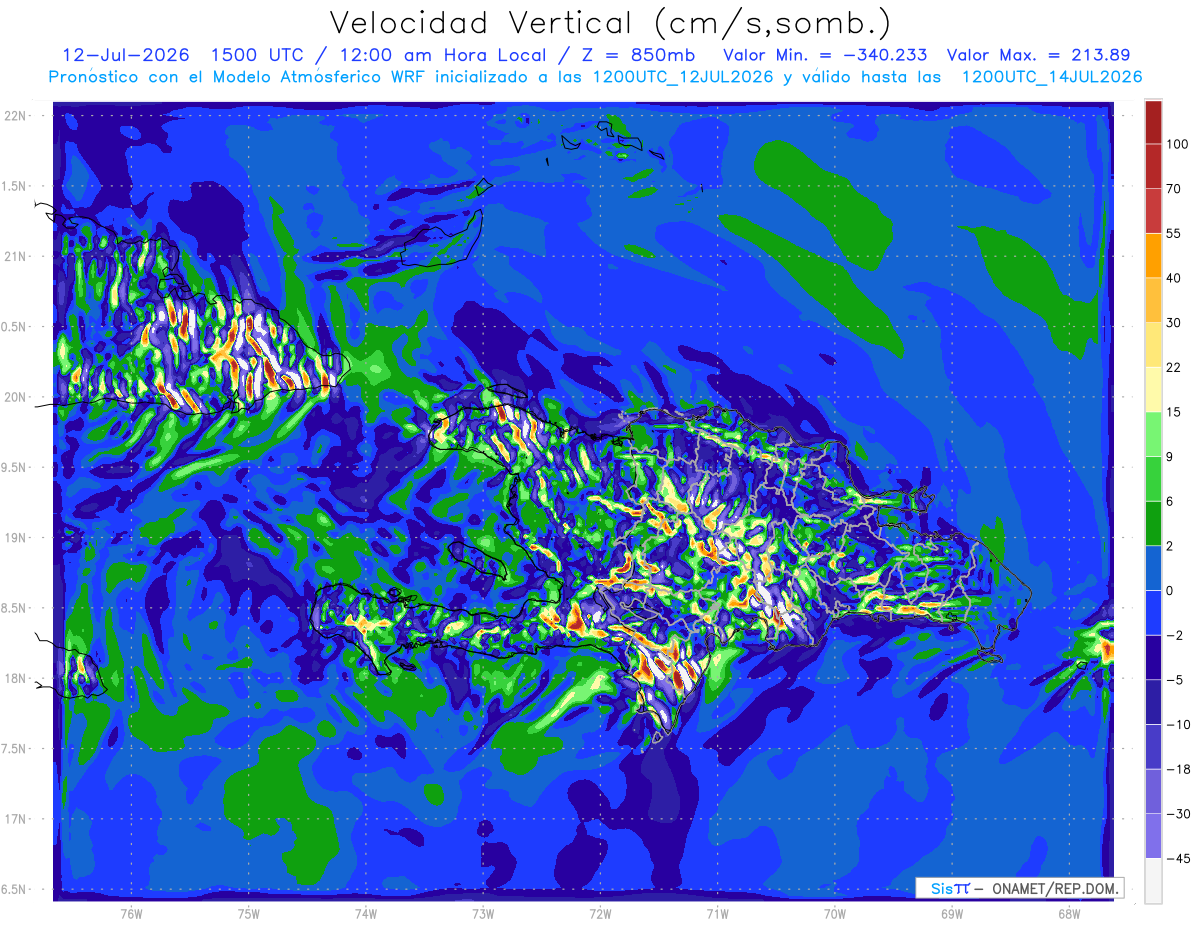Click the "70W" longitude label

click(835, 913)
